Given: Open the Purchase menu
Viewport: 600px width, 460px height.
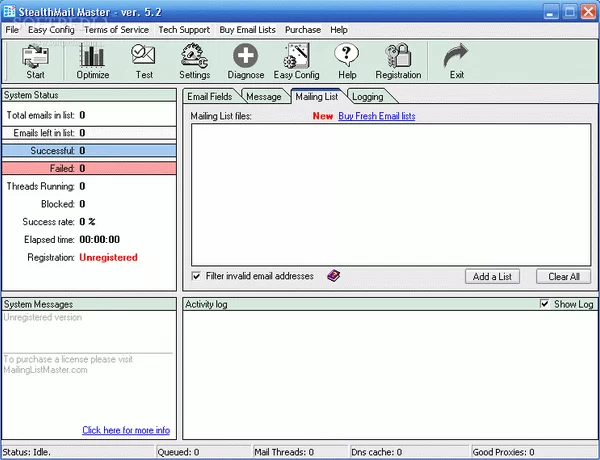Looking at the screenshot, I should point(303,30).
